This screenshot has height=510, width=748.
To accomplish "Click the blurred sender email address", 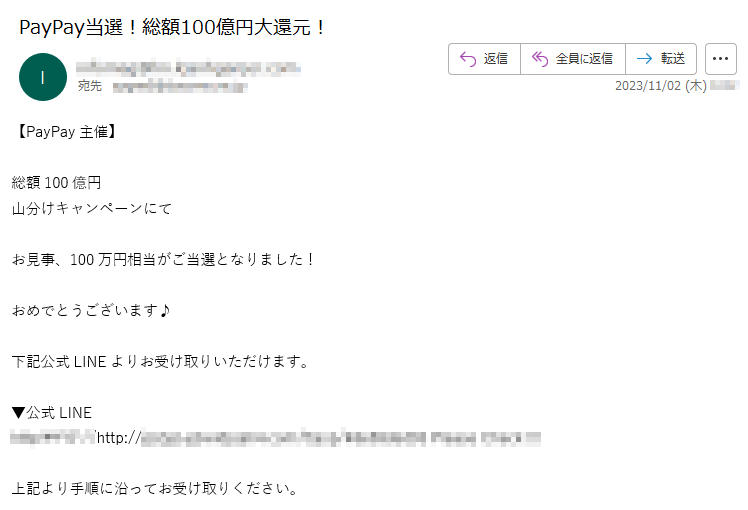I will click(188, 68).
